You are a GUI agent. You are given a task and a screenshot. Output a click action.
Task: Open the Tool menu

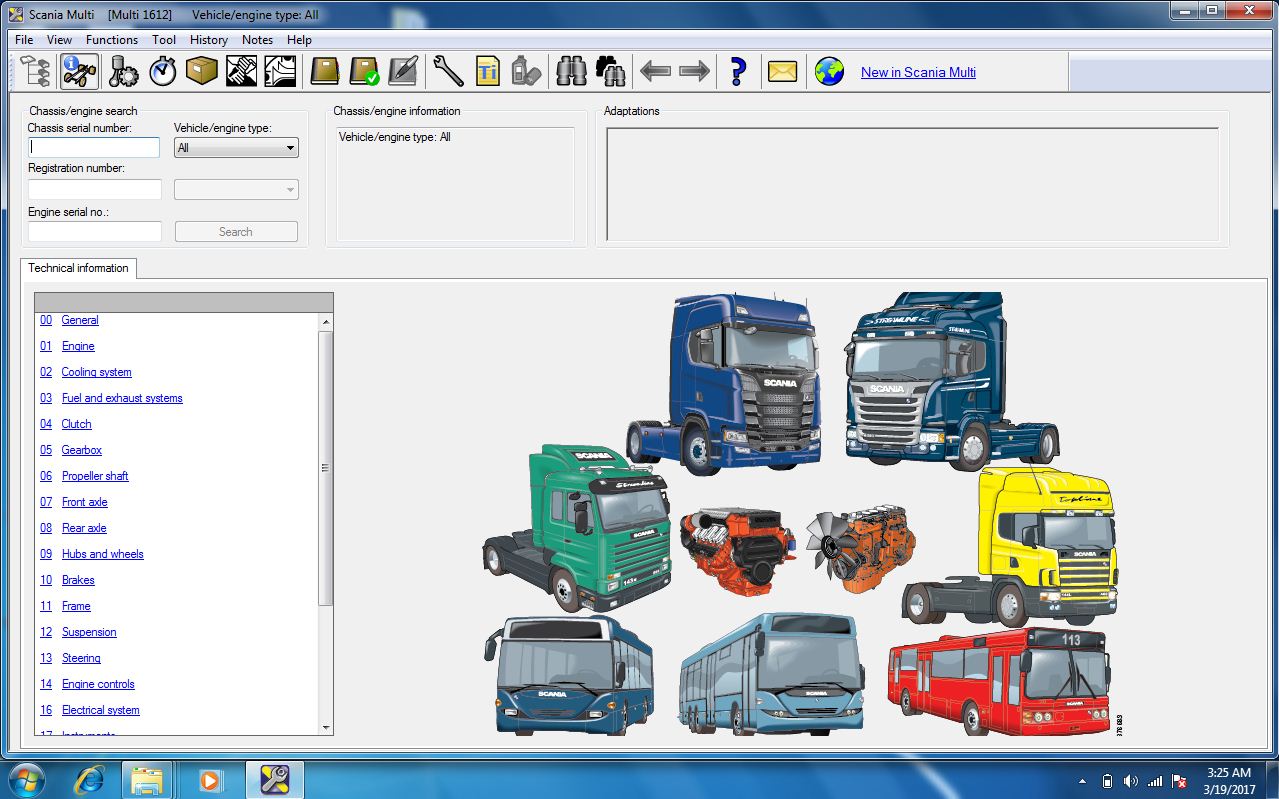164,40
